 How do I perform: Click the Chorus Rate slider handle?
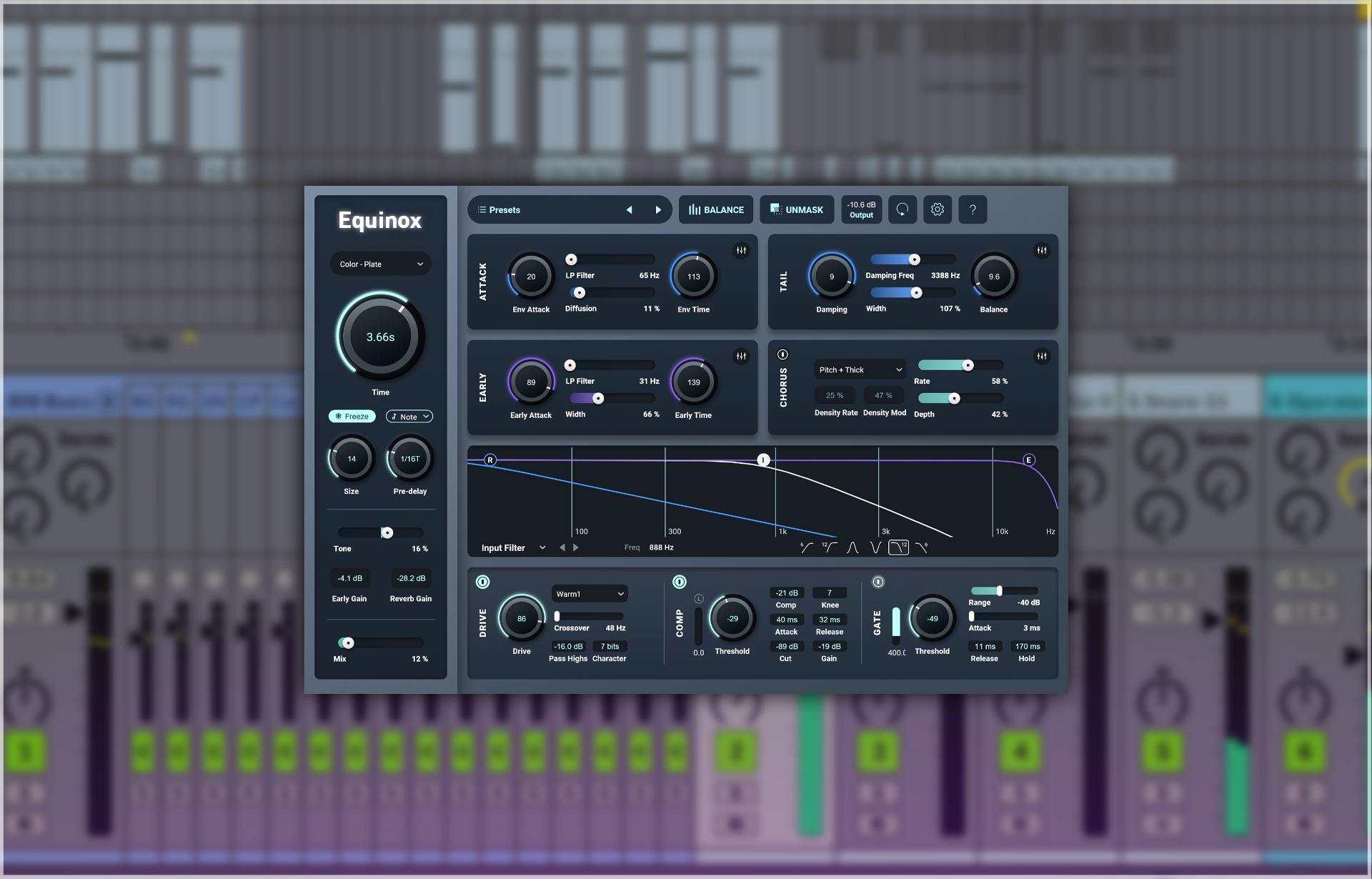(968, 365)
